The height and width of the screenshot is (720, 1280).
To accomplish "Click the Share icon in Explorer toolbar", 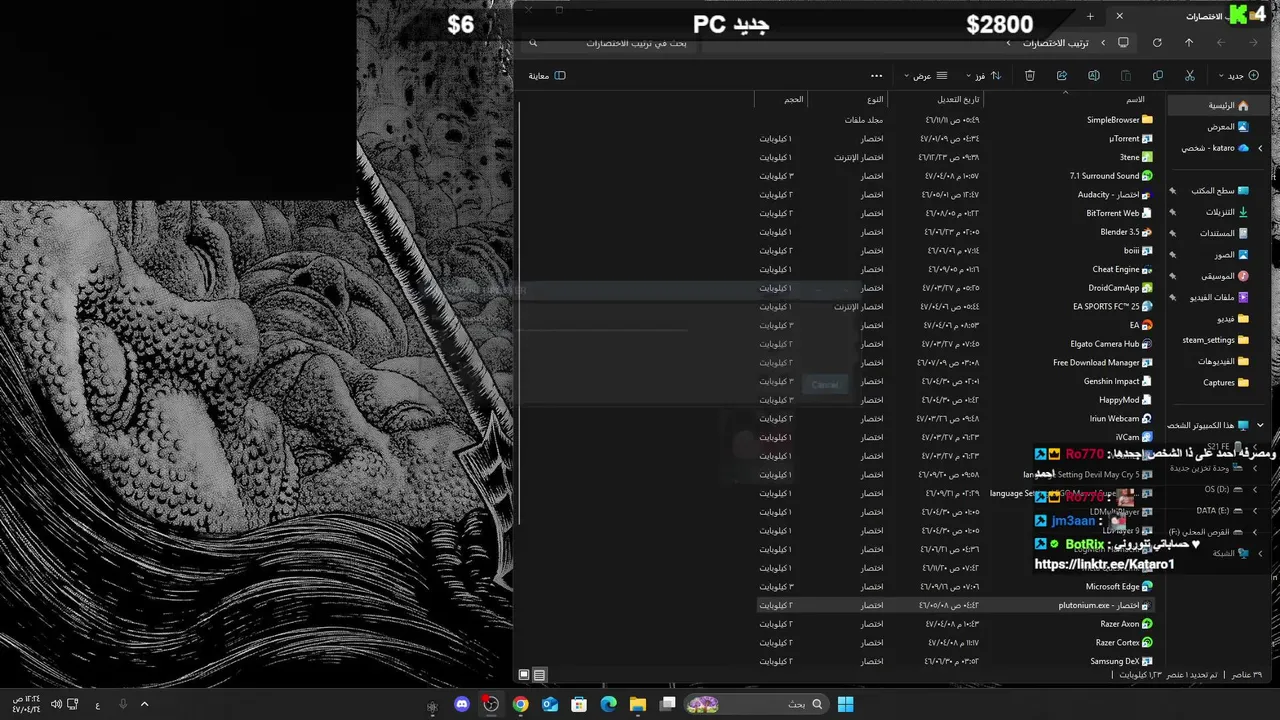I will pos(1061,76).
